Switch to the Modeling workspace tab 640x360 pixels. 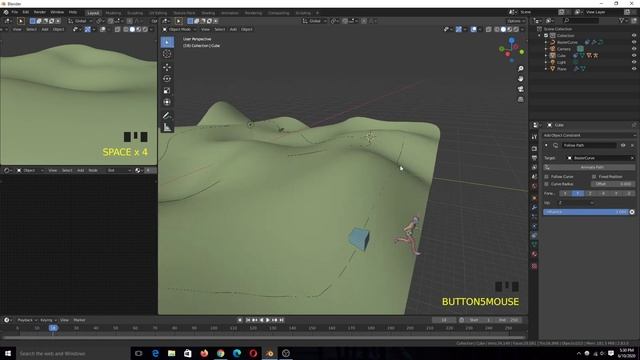pos(113,13)
